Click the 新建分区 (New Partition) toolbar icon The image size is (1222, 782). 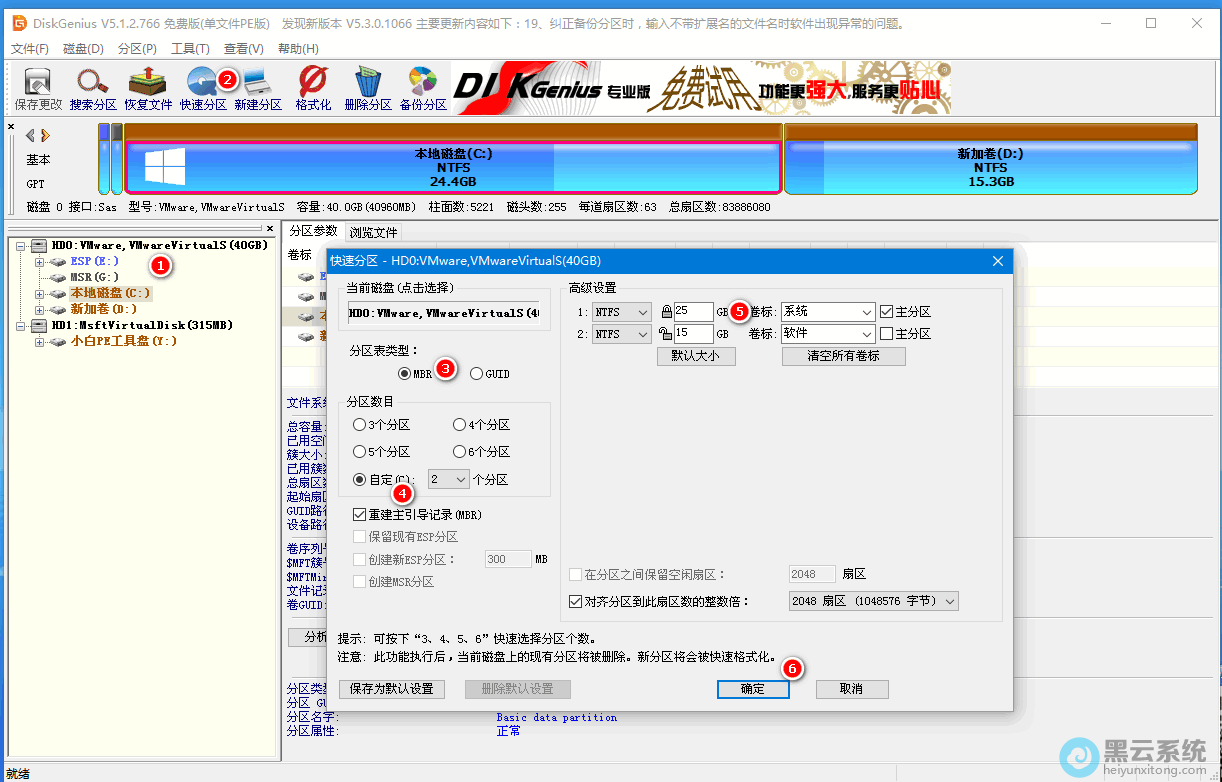tap(258, 87)
